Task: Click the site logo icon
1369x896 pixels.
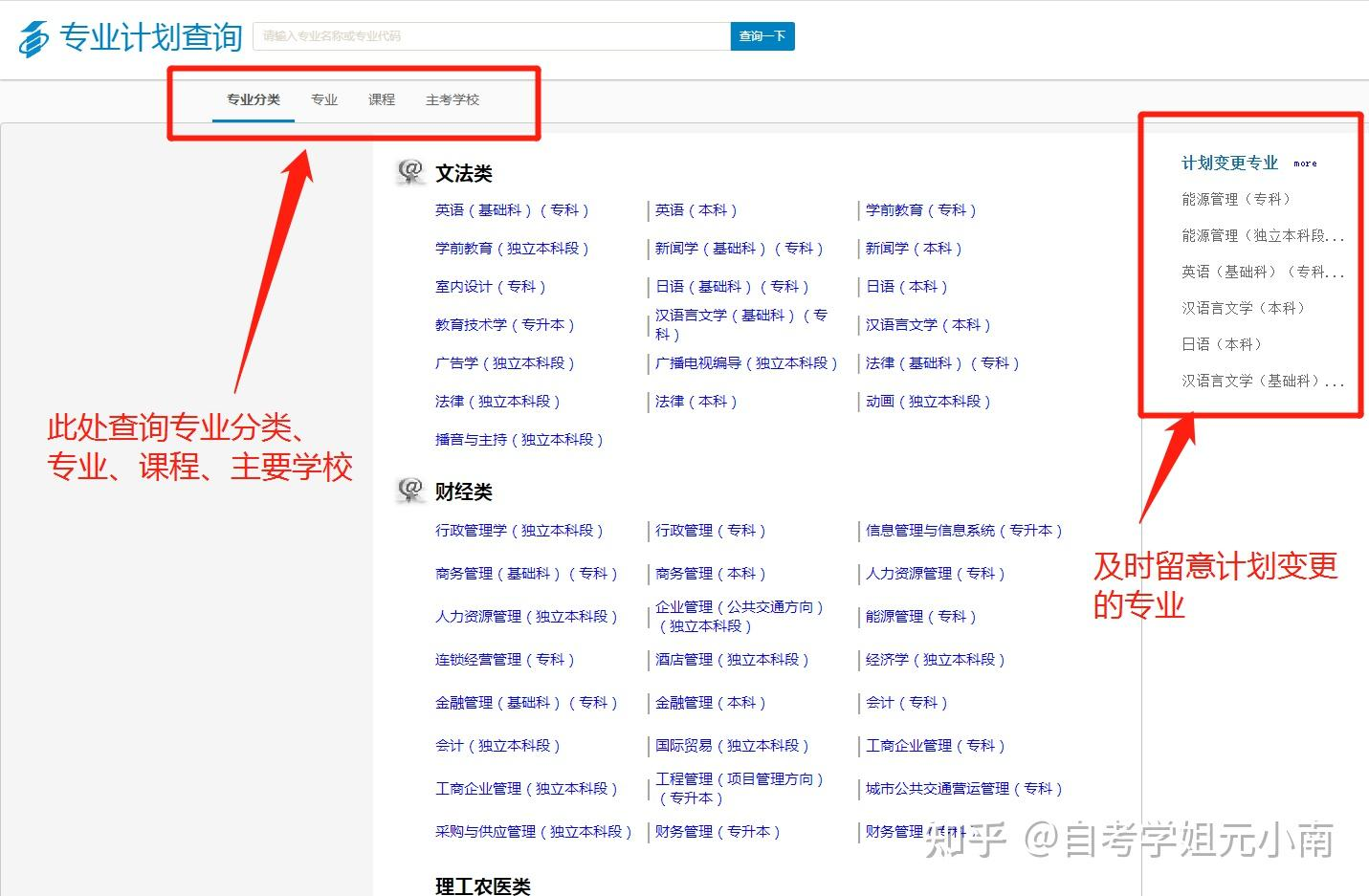Action: (33, 38)
